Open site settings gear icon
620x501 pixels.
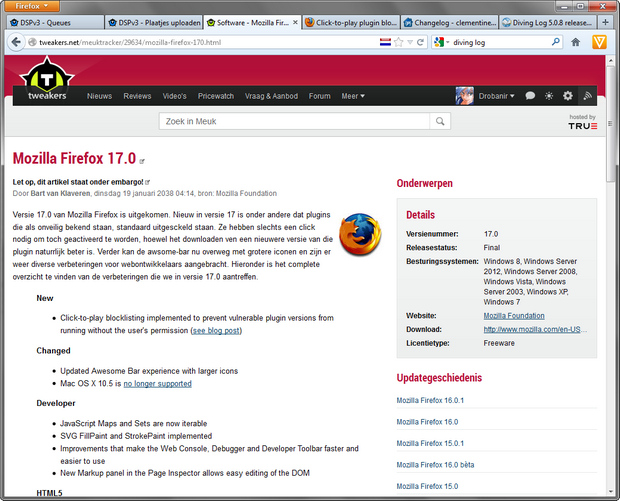pyautogui.click(x=567, y=96)
